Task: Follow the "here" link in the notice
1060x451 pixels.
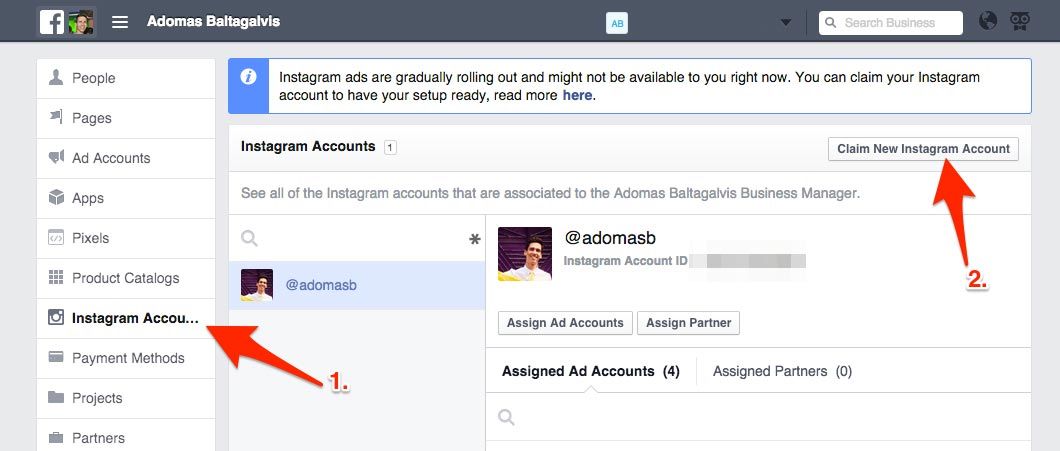Action: (x=577, y=96)
